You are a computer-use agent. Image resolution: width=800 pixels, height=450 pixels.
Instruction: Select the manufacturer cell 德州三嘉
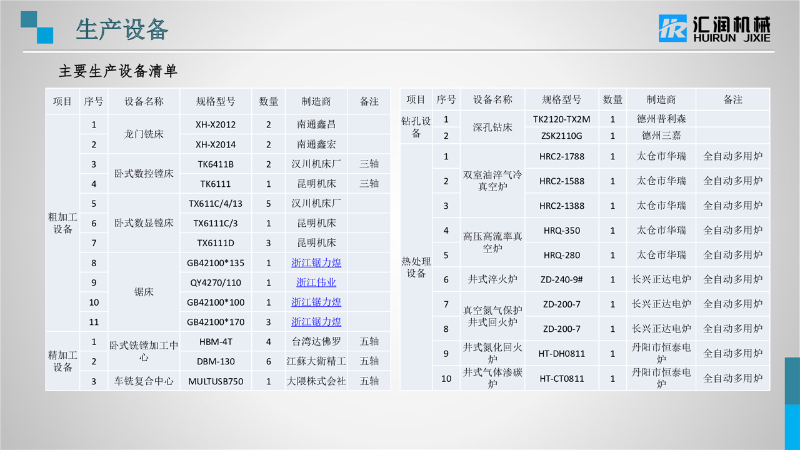661,136
